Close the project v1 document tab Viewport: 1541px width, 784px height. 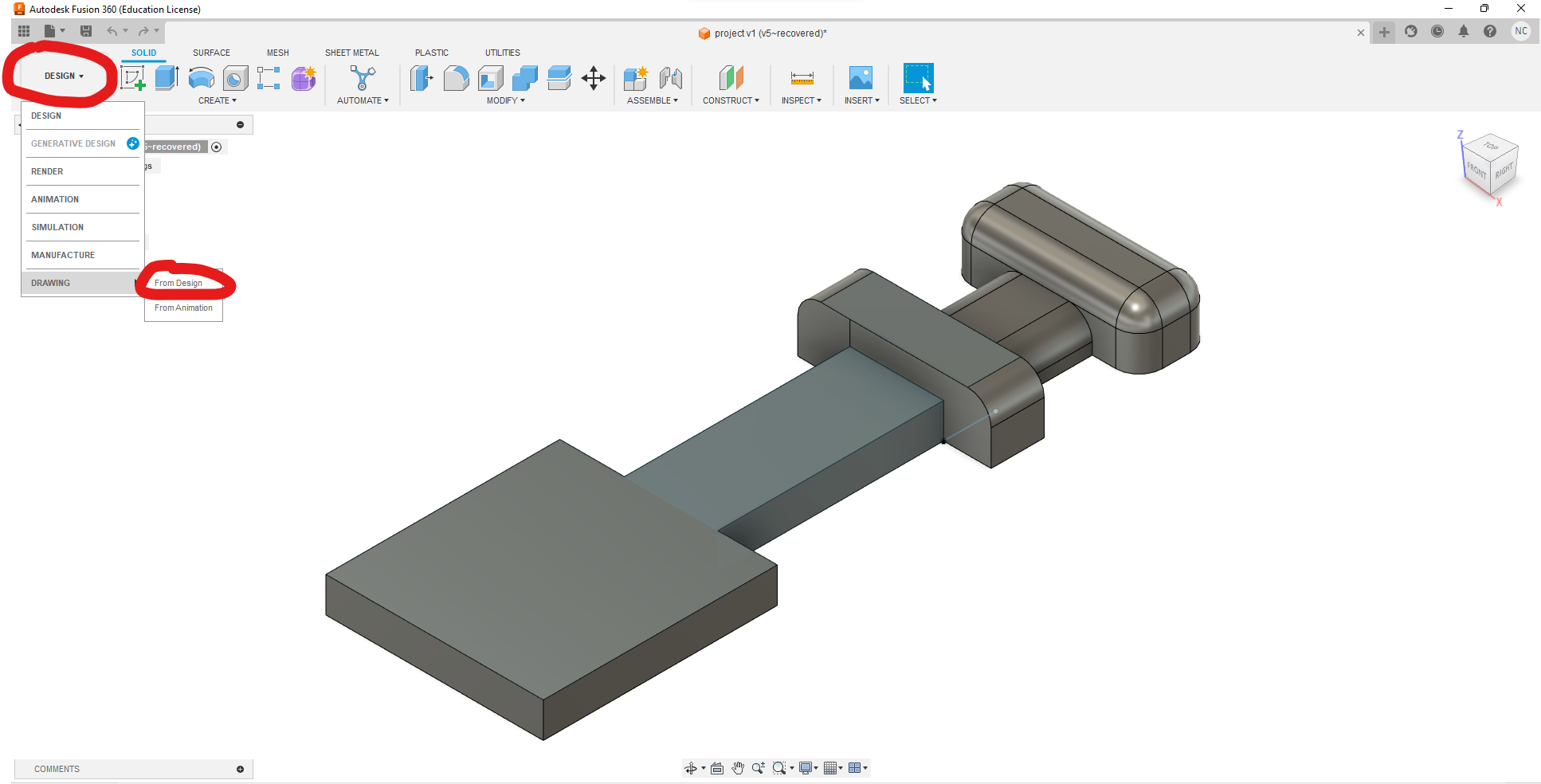(x=1361, y=33)
